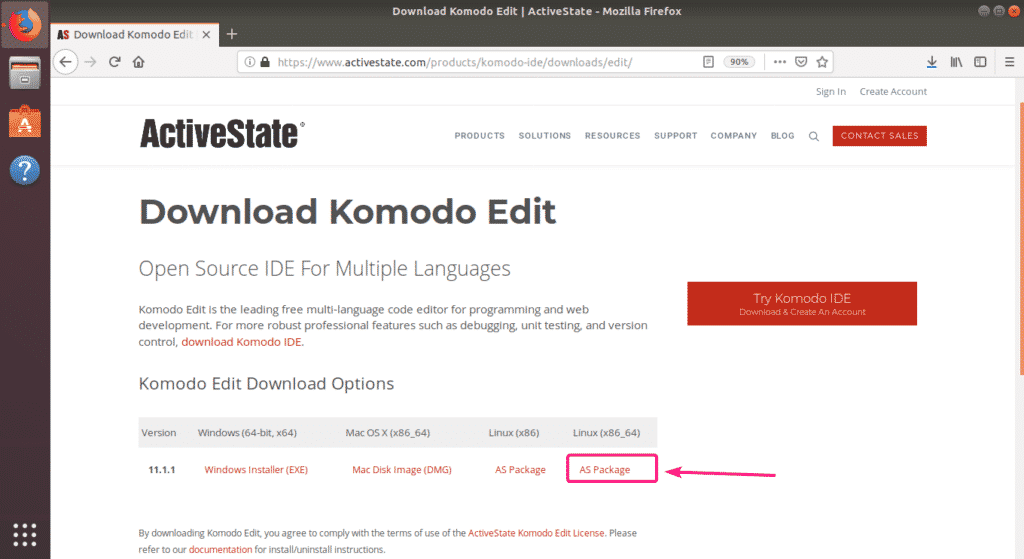Image resolution: width=1024 pixels, height=559 pixels.
Task: Click the Create Account link
Action: [893, 91]
